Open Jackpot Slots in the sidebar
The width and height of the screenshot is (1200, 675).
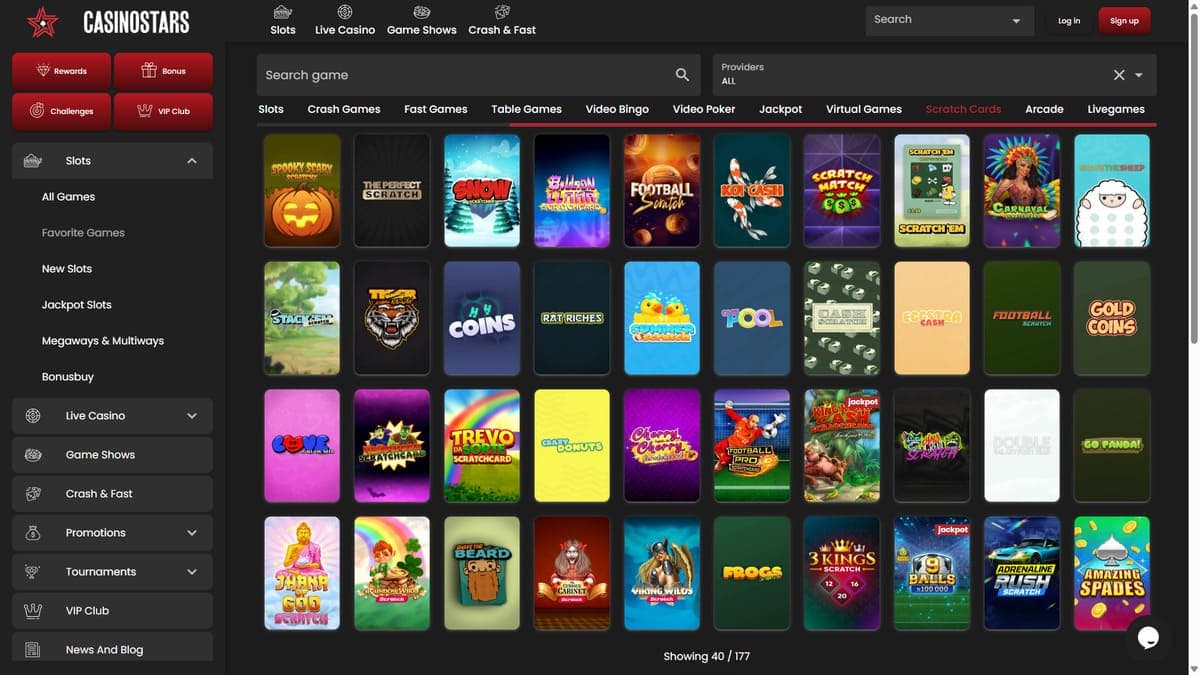(x=77, y=305)
